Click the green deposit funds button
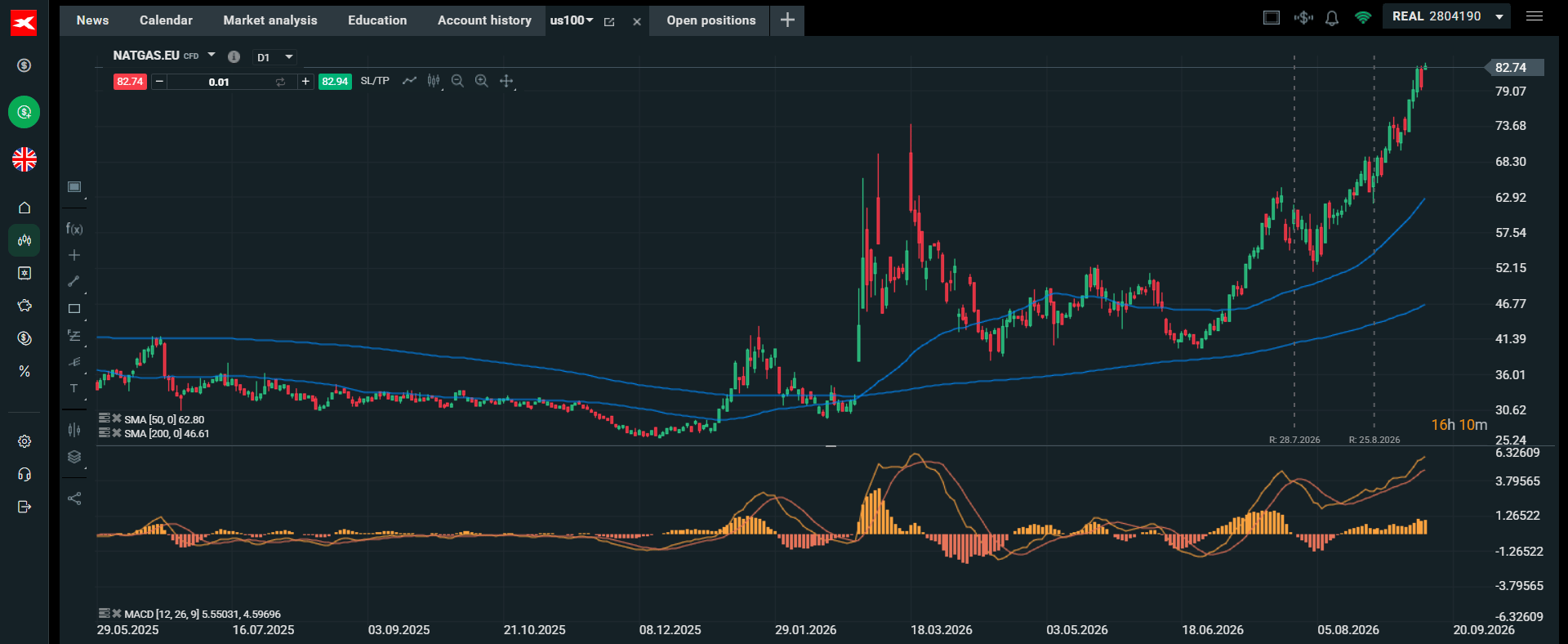Image resolution: width=1568 pixels, height=644 pixels. (24, 112)
